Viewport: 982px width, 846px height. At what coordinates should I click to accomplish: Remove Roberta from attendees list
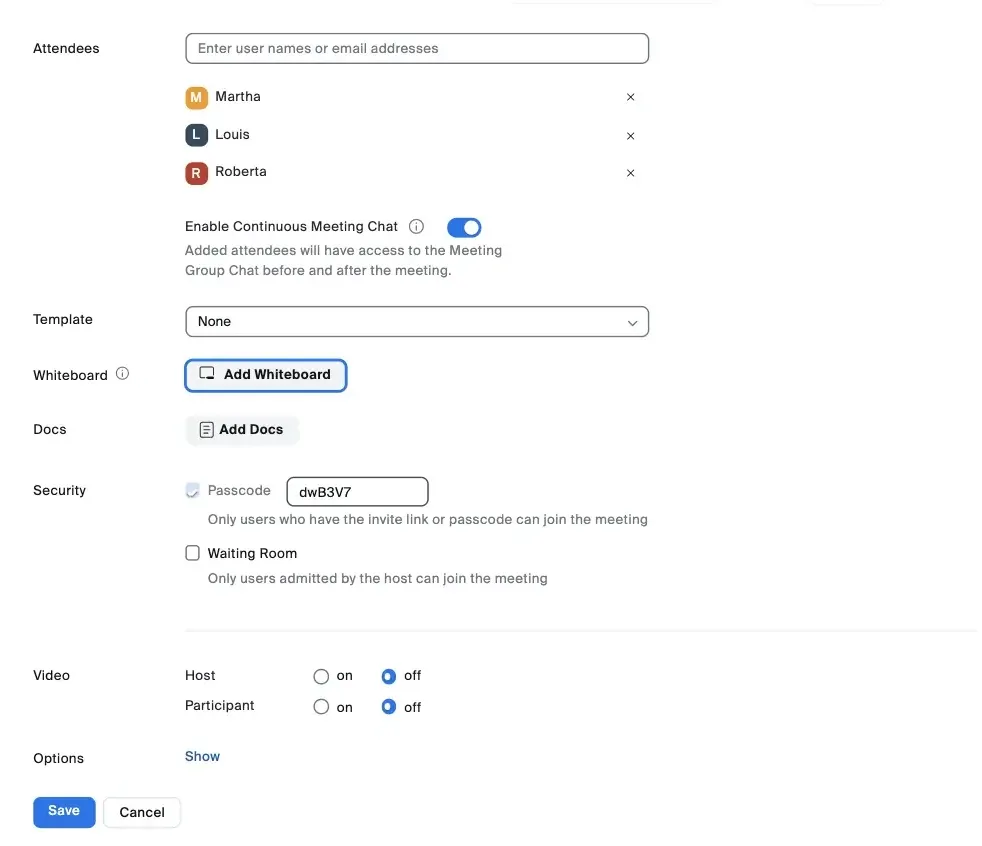630,173
